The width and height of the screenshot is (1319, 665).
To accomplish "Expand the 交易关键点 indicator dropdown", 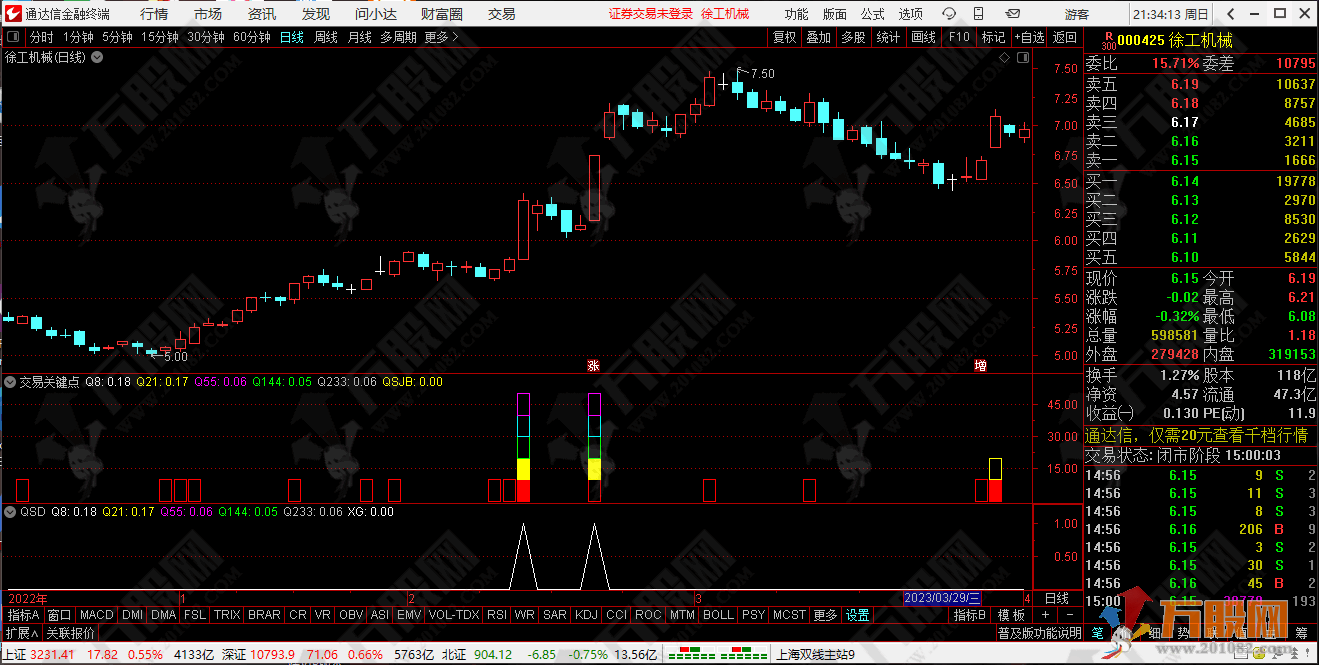I will coord(11,381).
